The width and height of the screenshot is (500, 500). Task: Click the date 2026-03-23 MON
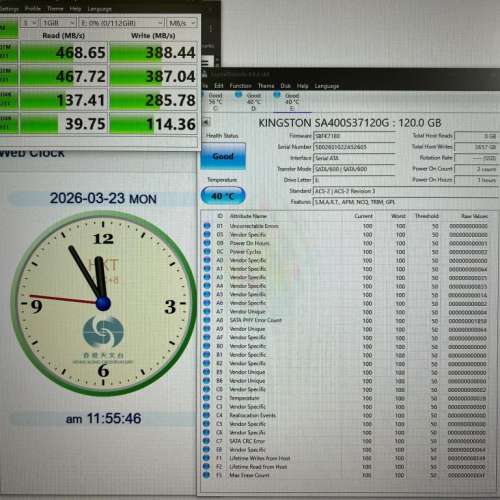(103, 199)
